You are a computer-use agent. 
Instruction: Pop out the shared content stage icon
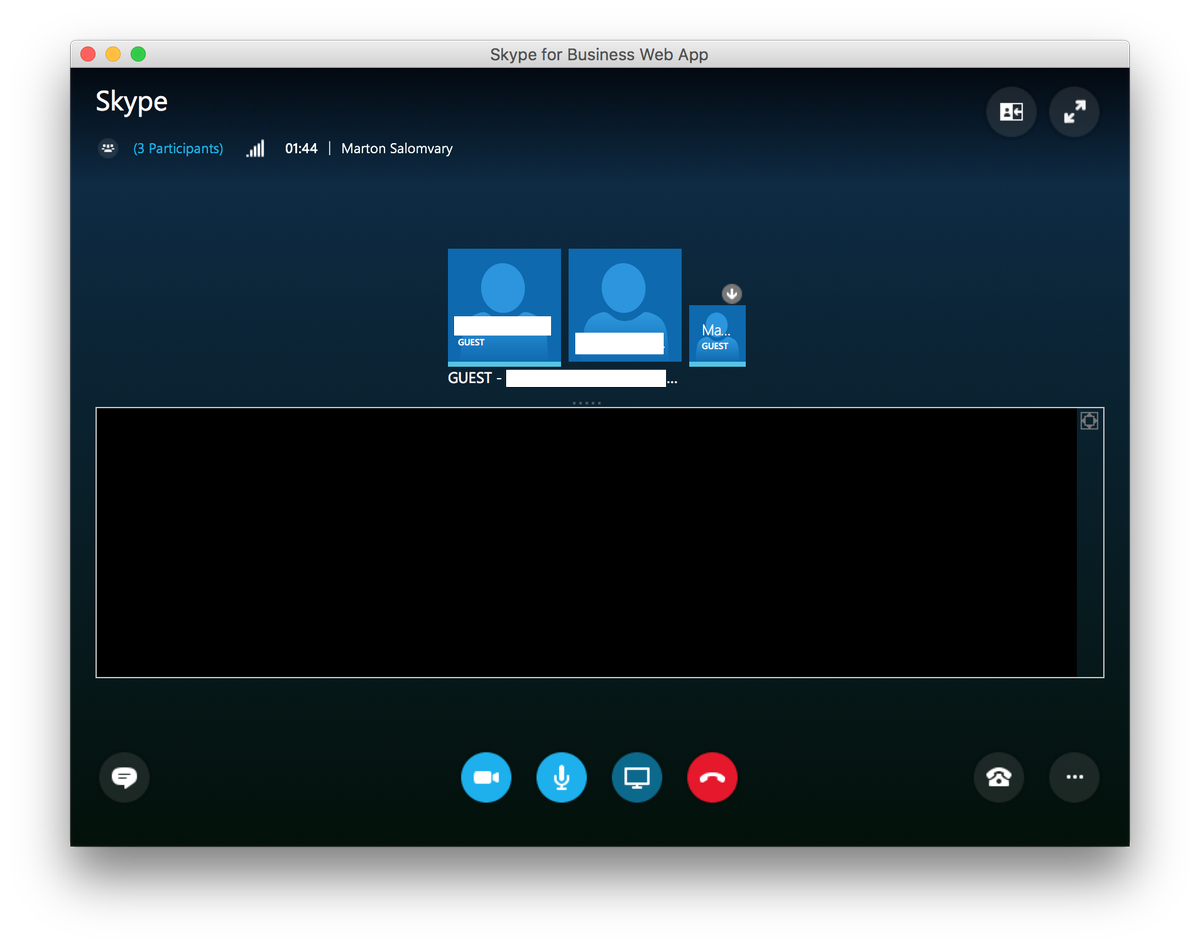point(1089,421)
